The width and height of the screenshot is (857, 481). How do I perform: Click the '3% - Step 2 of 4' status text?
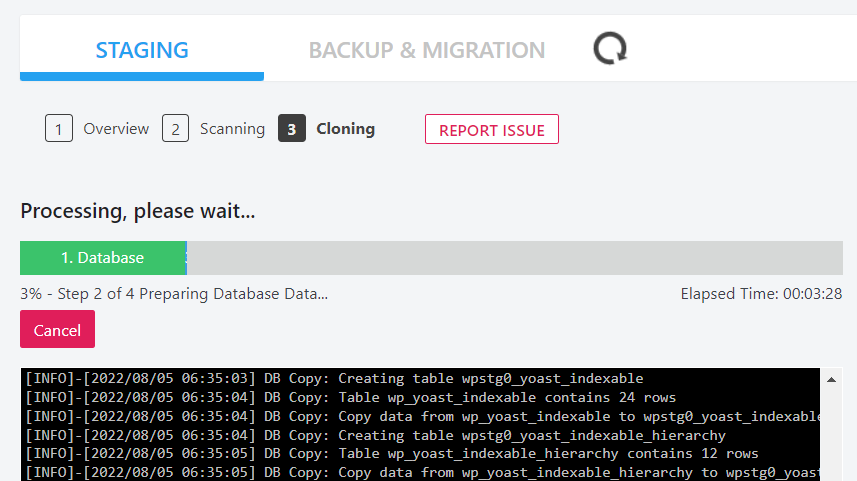click(x=174, y=294)
